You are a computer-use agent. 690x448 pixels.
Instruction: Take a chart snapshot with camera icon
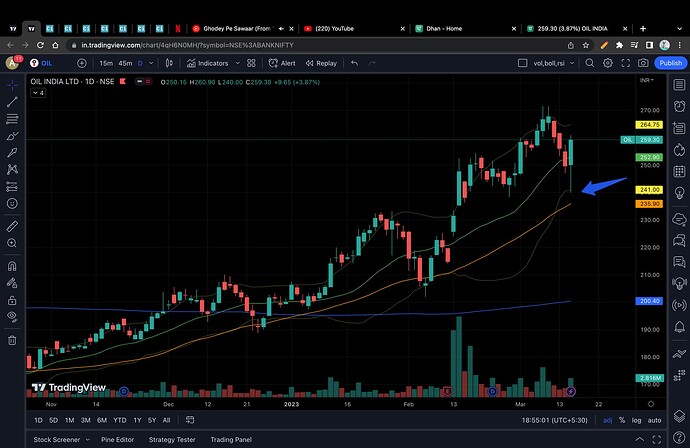[x=642, y=63]
